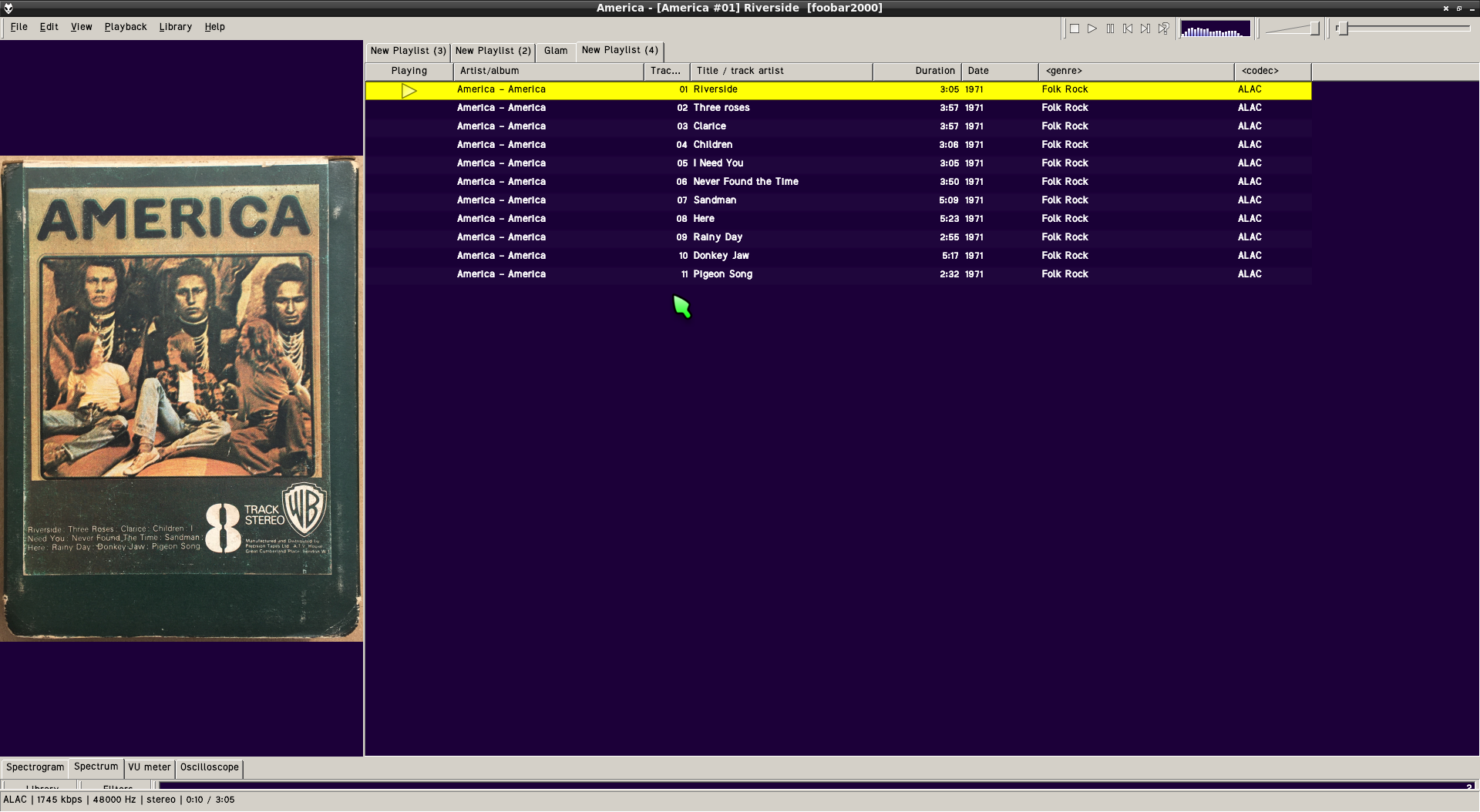Select the track Three roses
The width and height of the screenshot is (1480, 812).
[x=838, y=109]
